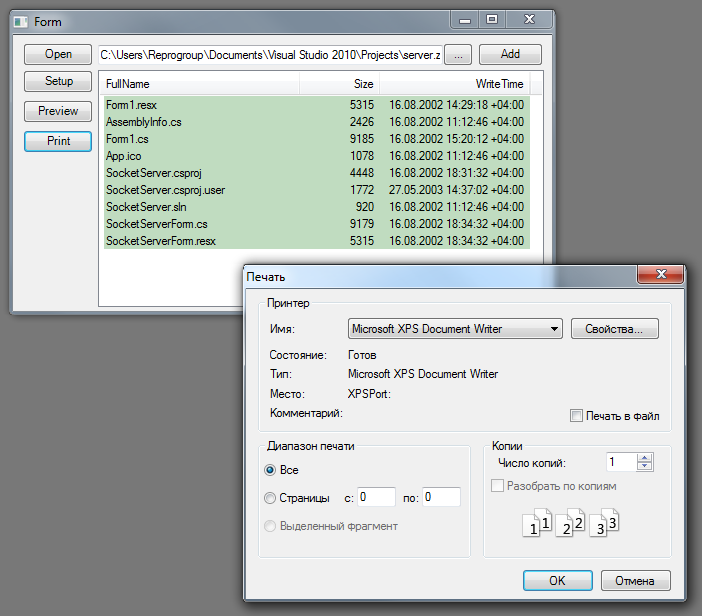Screen dimensions: 702x616
Task: Open the Preview button
Action: click(x=58, y=111)
